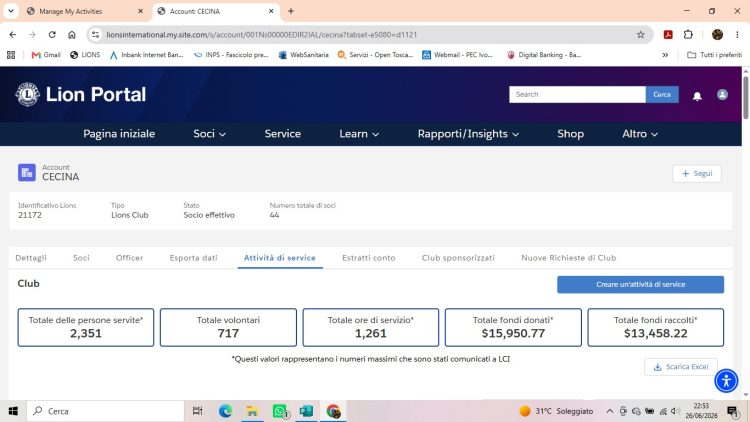Focus the portal Search field
This screenshot has height=422, width=750.
(577, 95)
